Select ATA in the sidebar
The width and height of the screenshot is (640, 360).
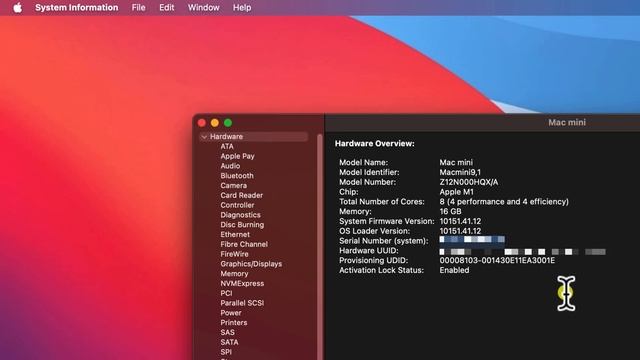point(227,146)
